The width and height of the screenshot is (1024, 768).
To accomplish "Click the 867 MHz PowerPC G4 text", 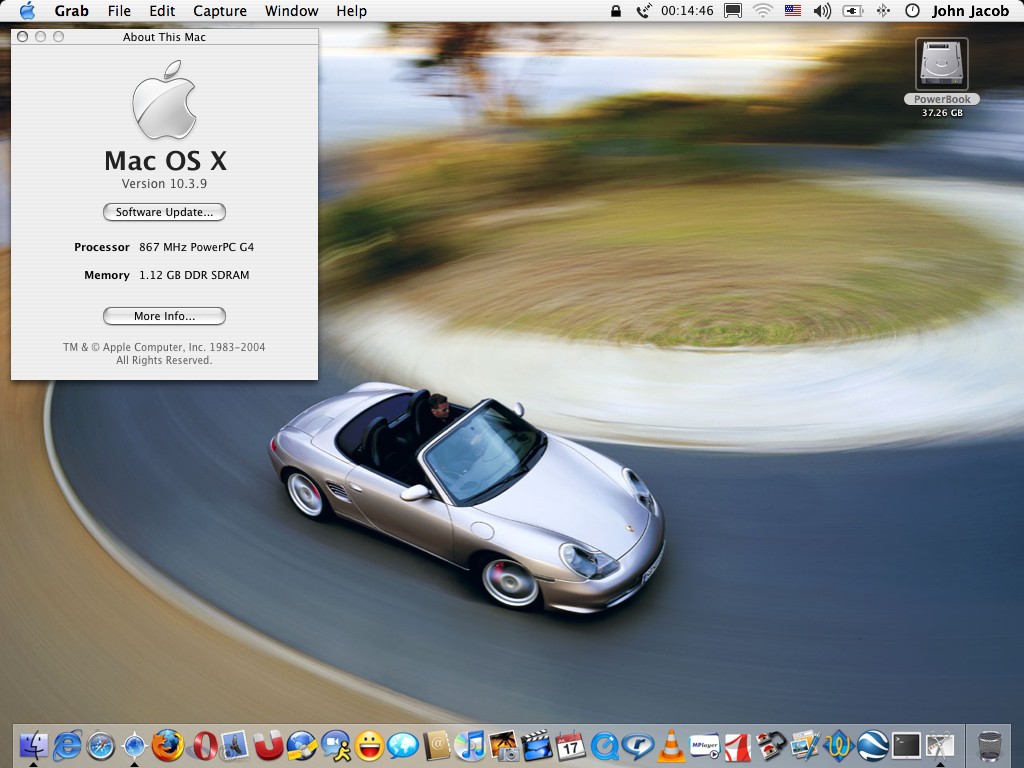I will (197, 247).
